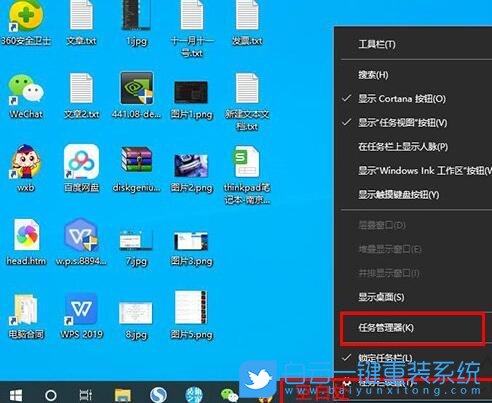Click the green globe taskbar icon

pos(194,395)
